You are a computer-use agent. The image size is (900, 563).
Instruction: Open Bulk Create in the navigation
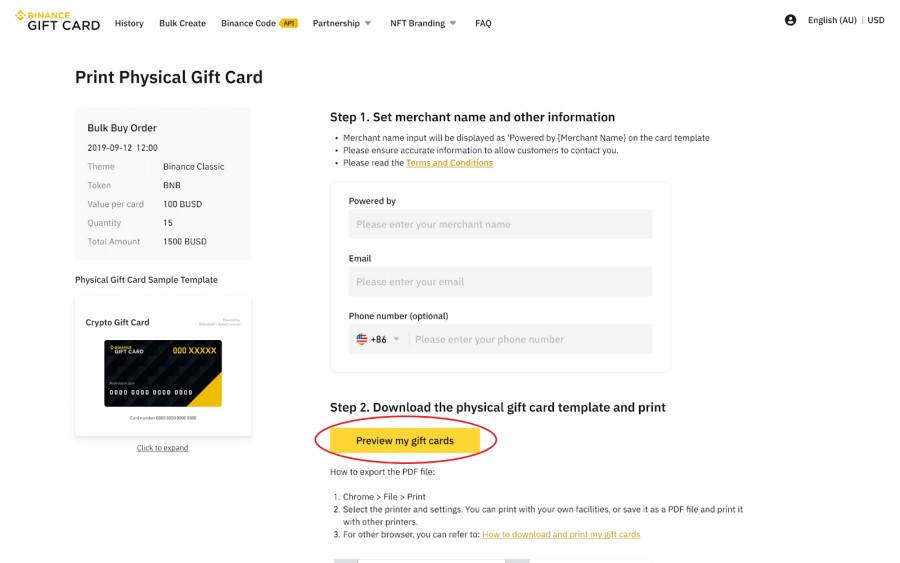182,23
